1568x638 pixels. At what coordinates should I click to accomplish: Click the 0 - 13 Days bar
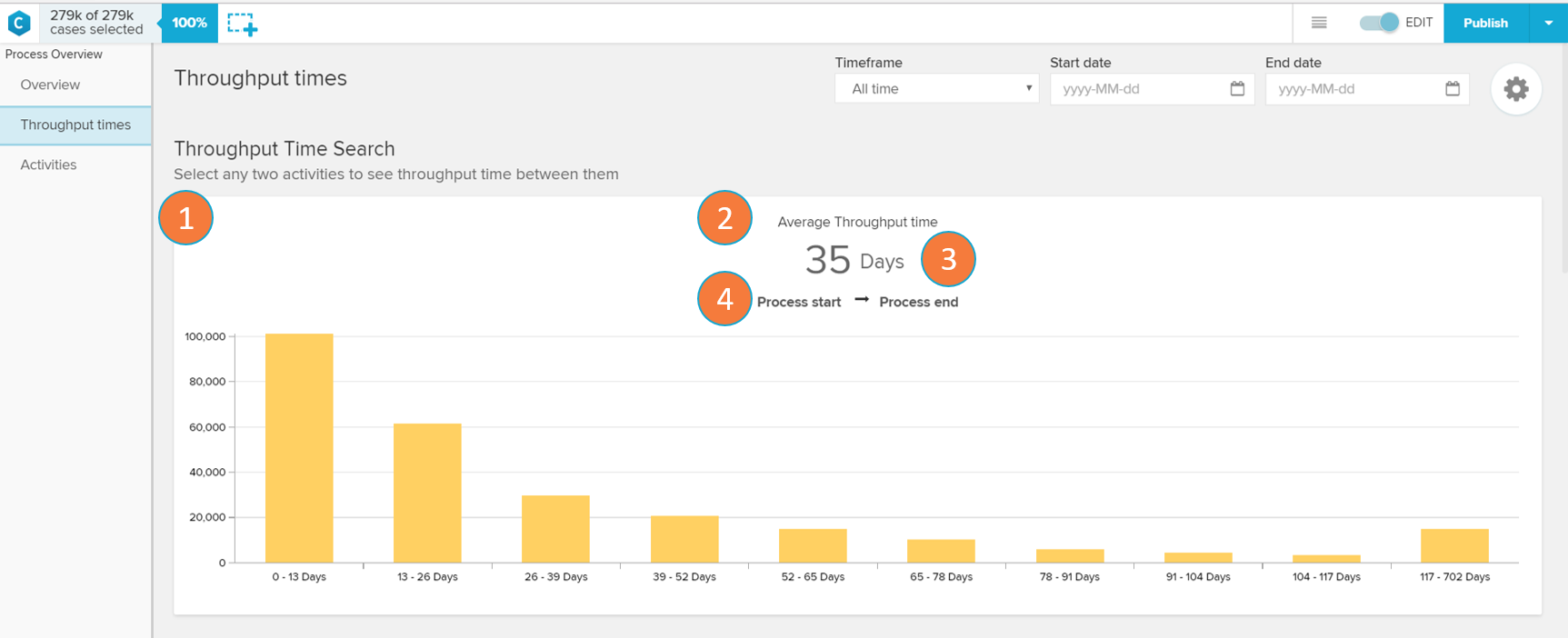point(299,448)
